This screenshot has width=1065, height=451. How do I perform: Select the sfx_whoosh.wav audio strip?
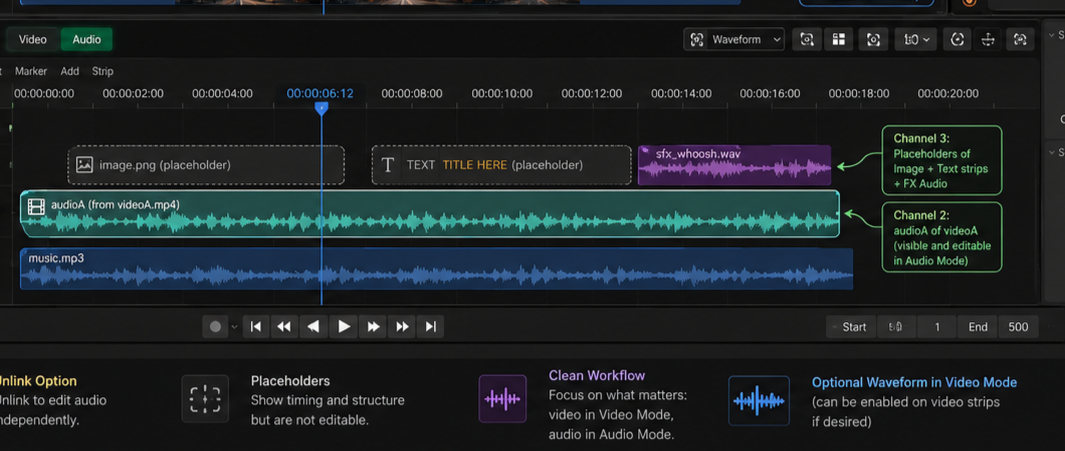pos(734,165)
